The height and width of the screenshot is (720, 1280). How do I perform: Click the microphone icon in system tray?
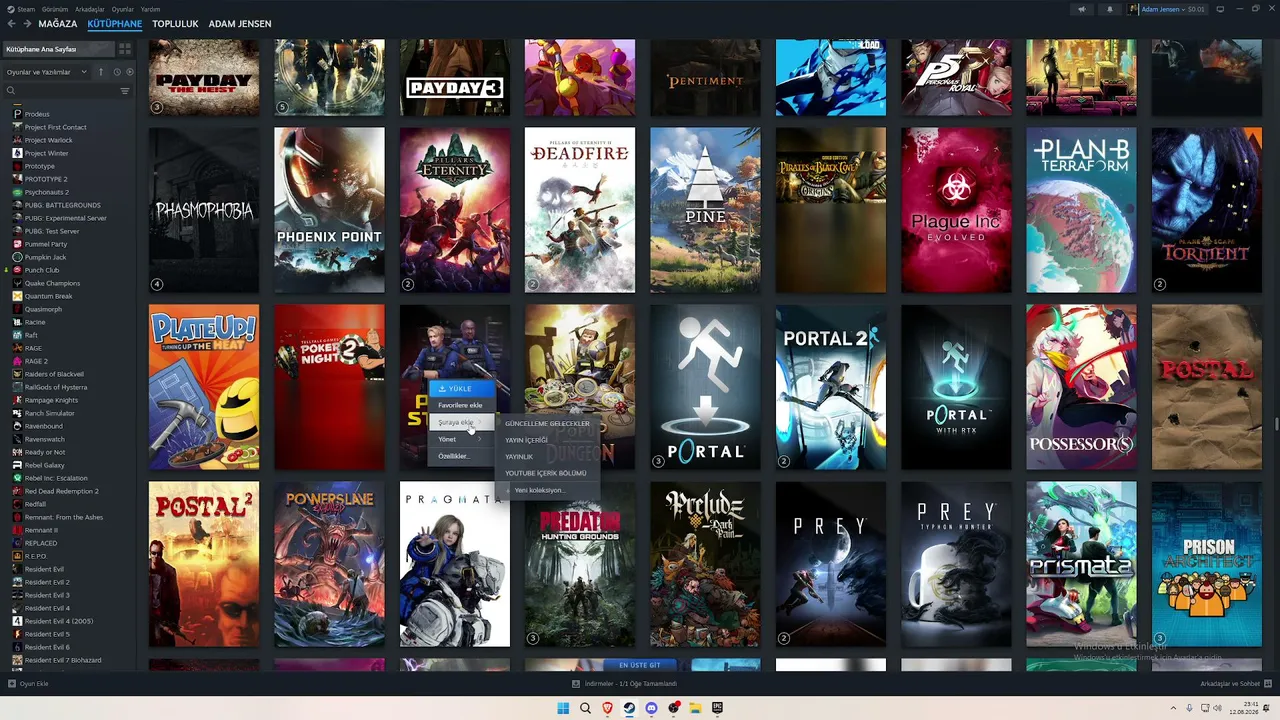point(1188,708)
